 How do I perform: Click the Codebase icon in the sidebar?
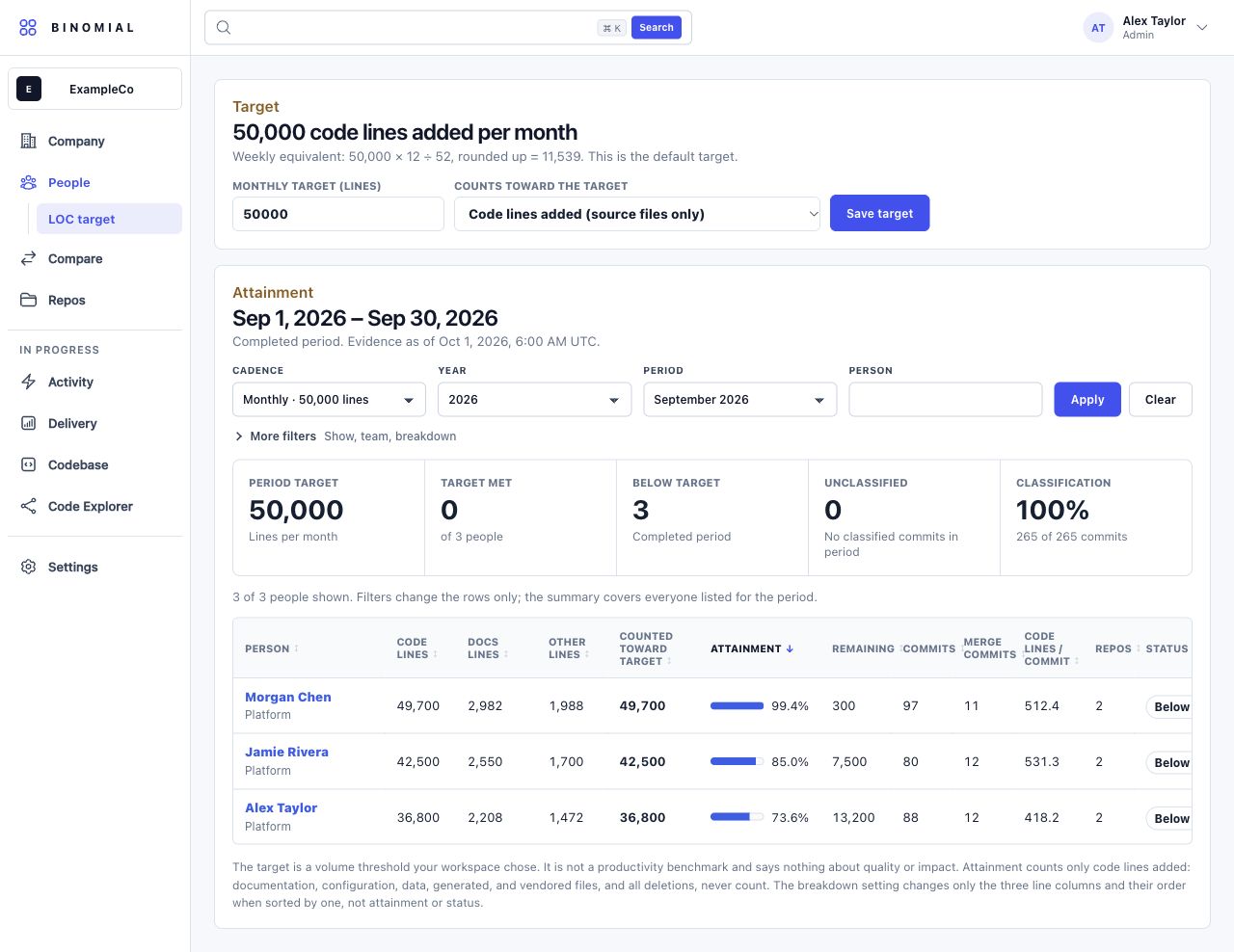29,464
